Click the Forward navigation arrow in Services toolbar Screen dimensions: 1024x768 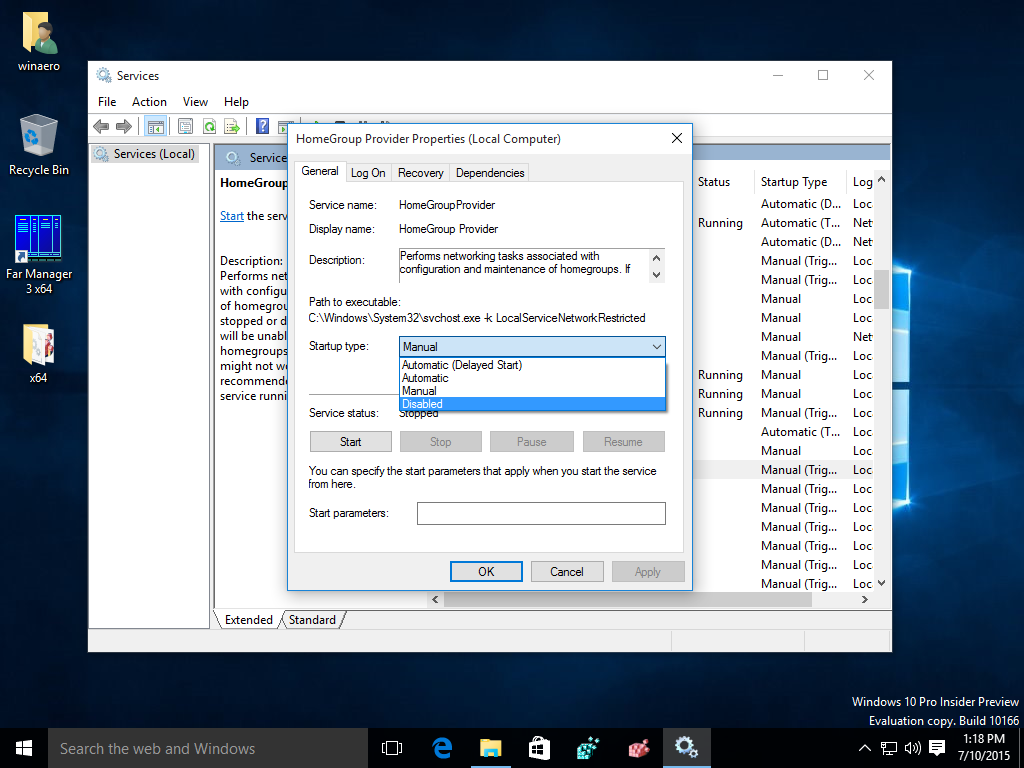tap(124, 126)
